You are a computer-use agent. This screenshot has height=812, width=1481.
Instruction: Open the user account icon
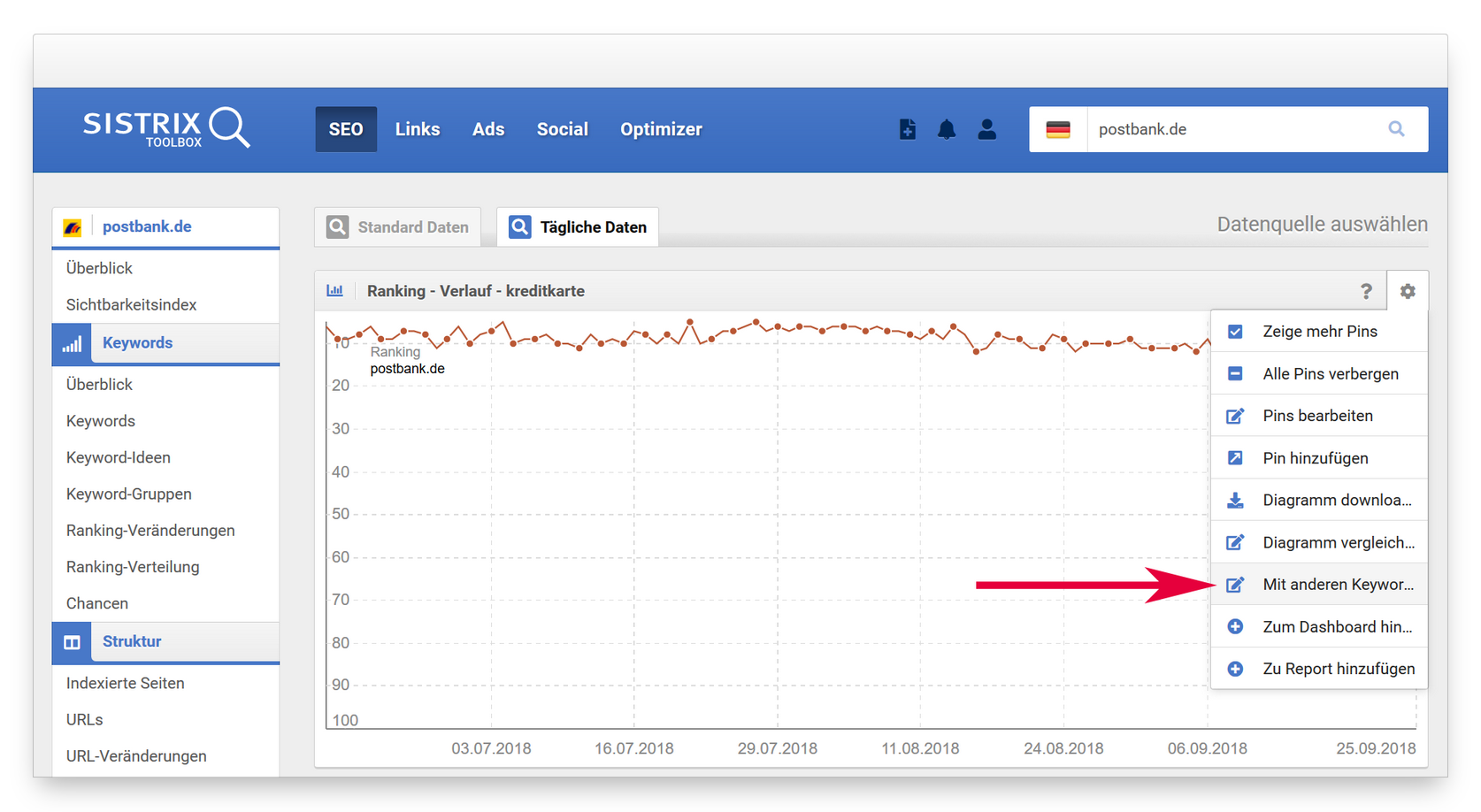tap(986, 129)
